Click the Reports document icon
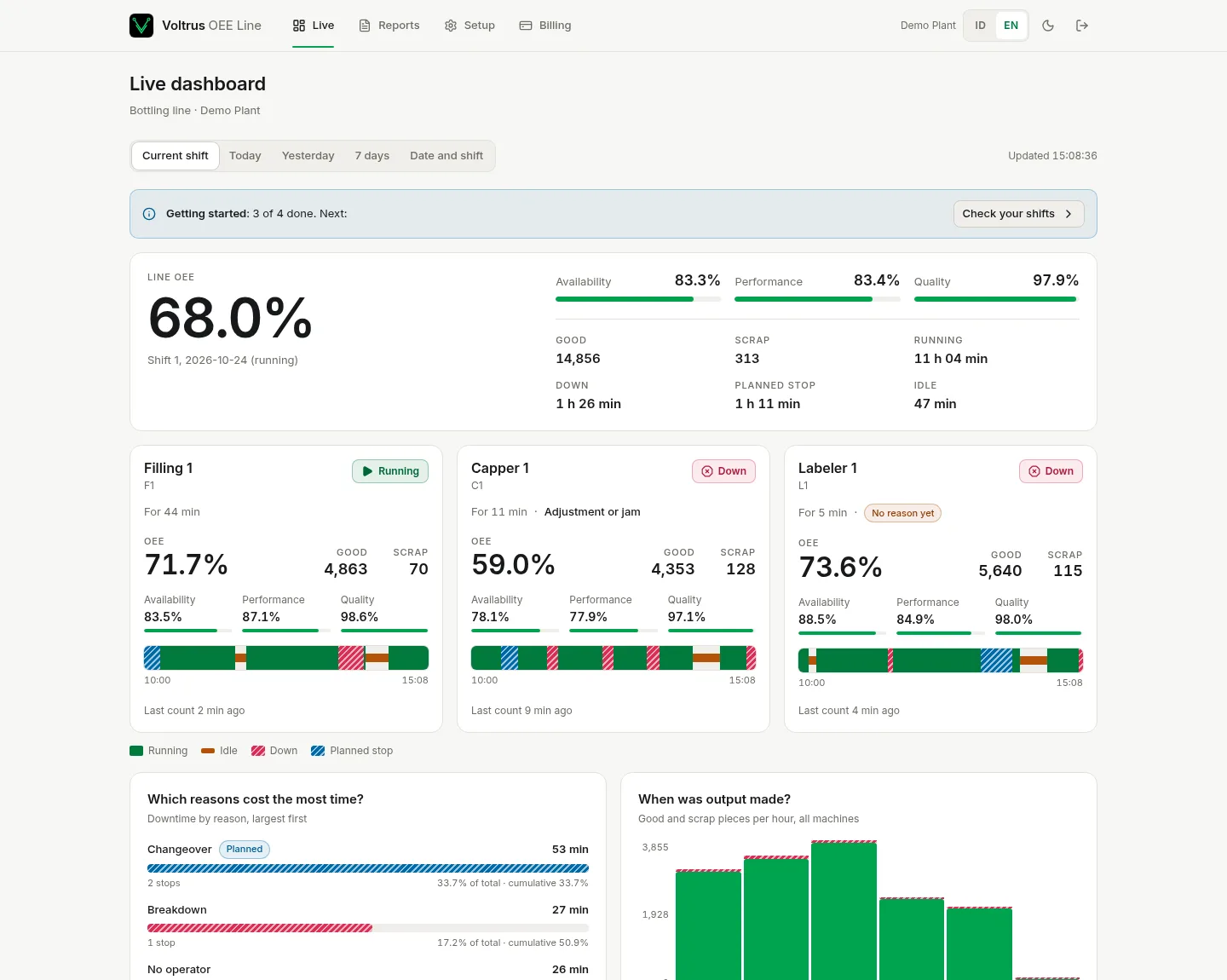 point(365,26)
